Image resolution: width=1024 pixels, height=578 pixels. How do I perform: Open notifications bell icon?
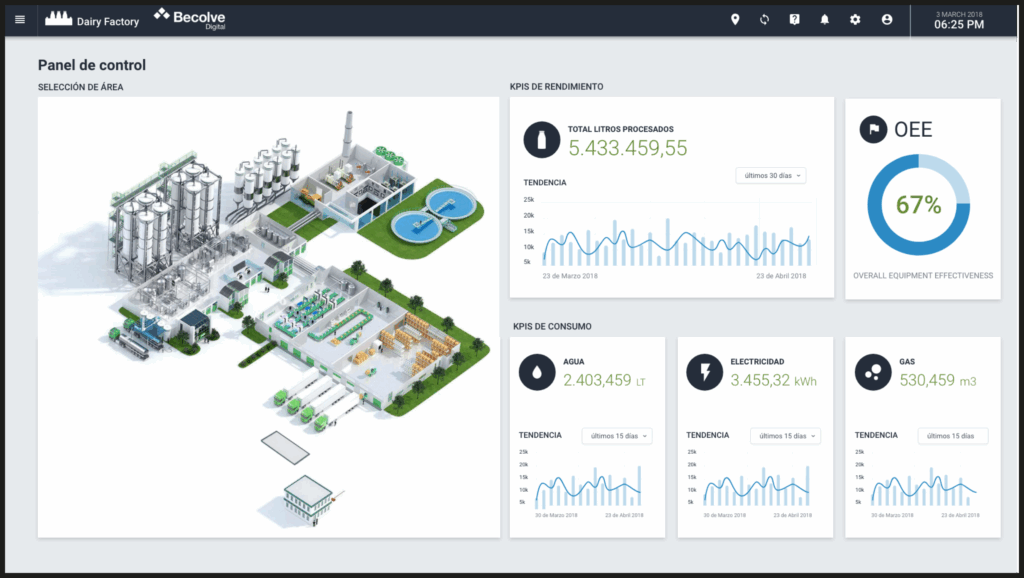coord(825,19)
